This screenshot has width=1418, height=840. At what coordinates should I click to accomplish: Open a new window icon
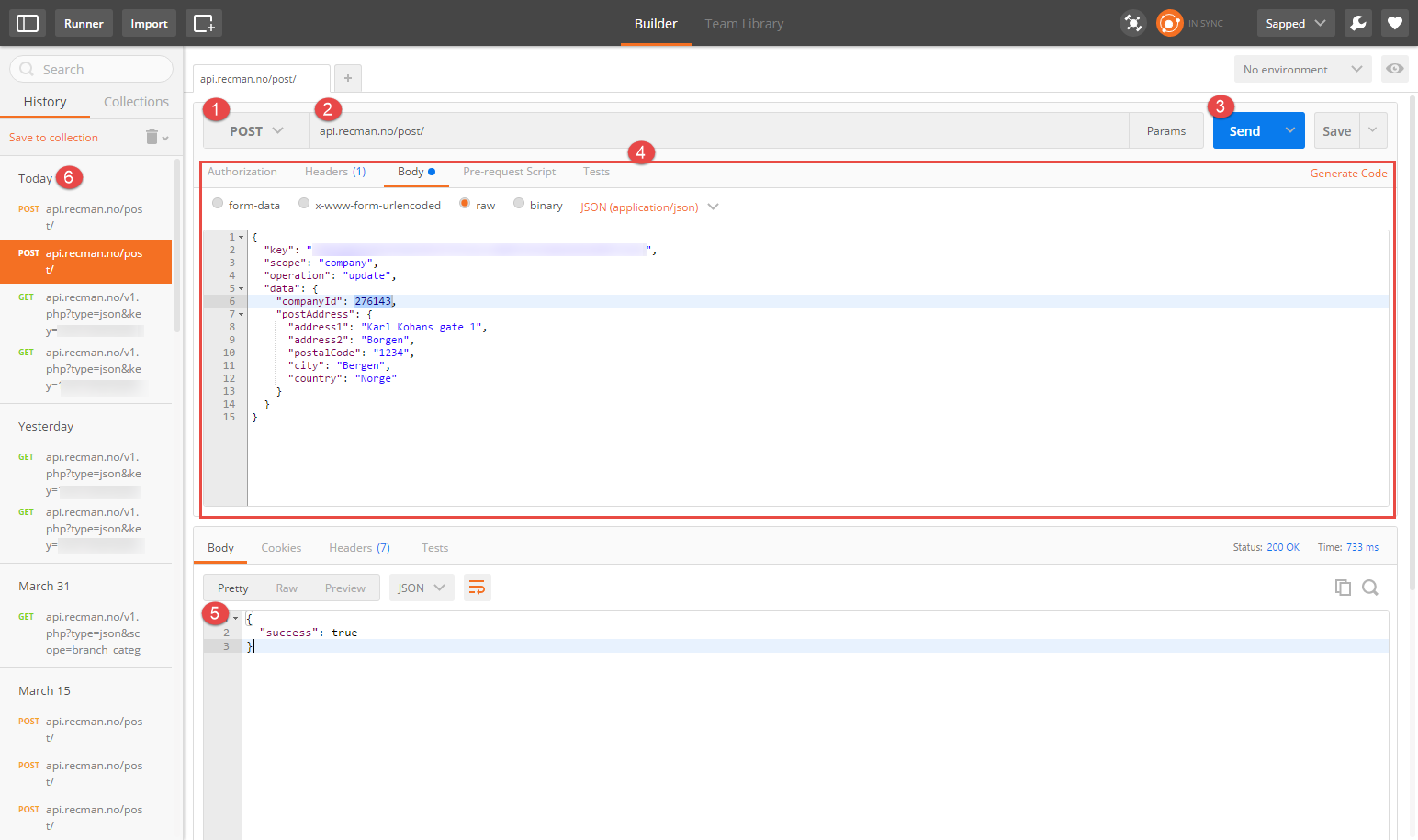pos(204,23)
